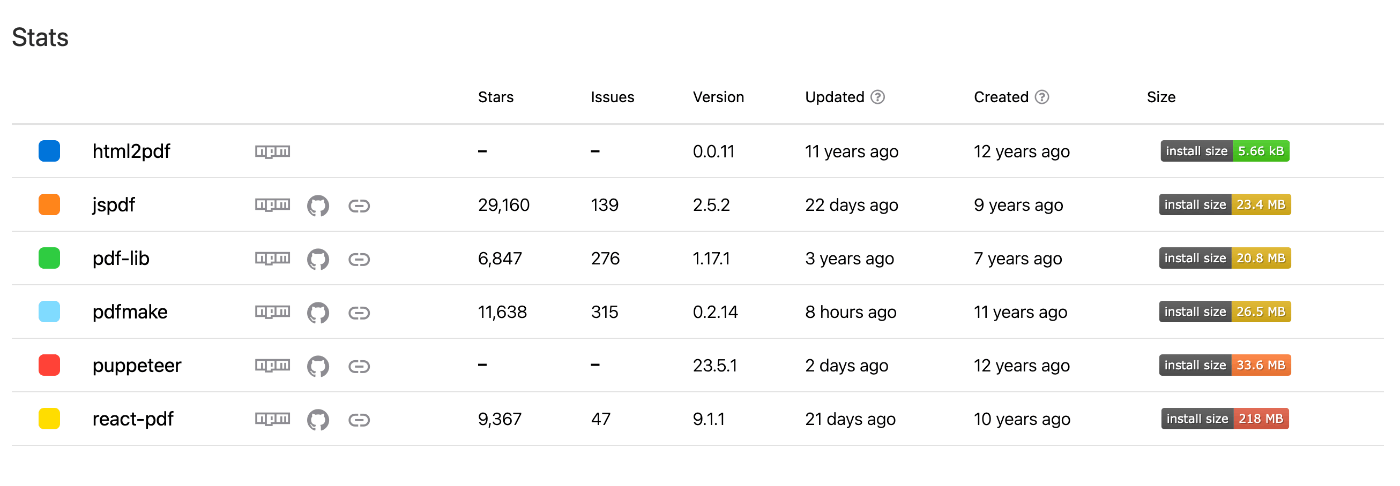Click the help icon next to Updated
This screenshot has width=1400, height=486.
point(878,97)
